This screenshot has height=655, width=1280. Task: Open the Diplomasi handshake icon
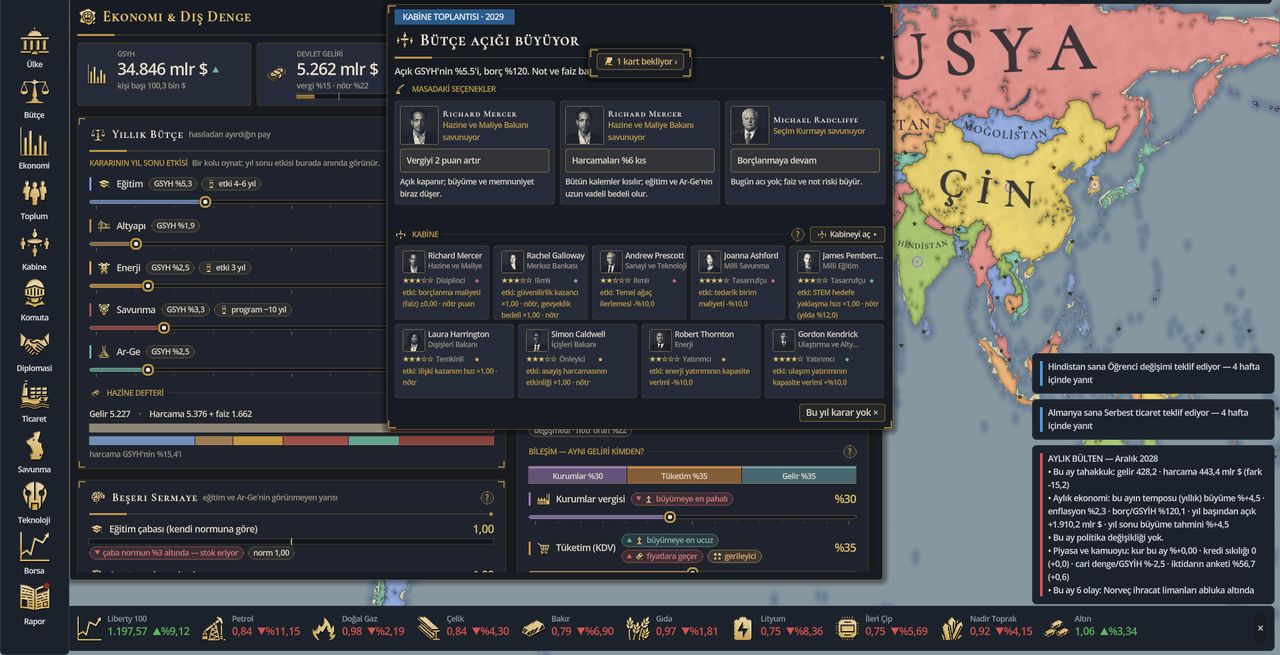tap(34, 351)
